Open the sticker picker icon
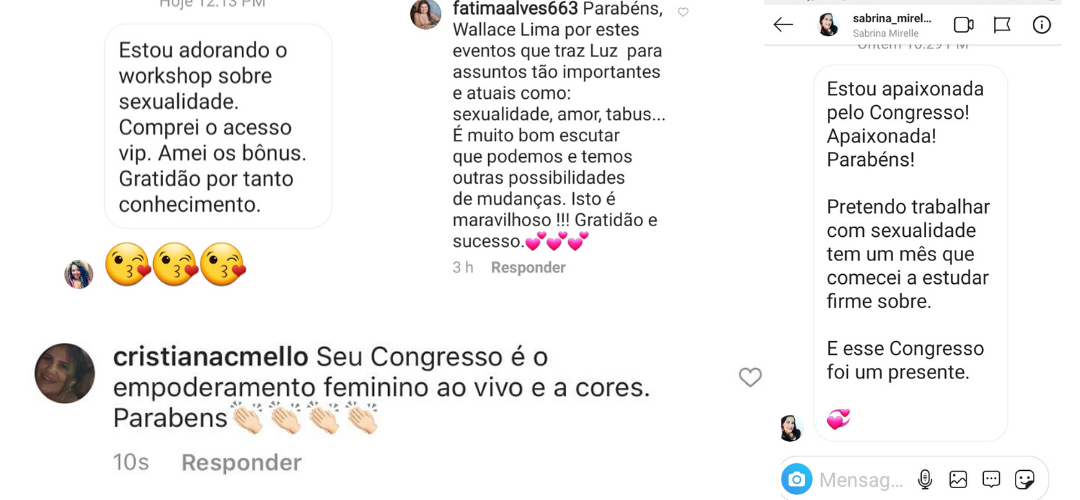 pos(1024,479)
